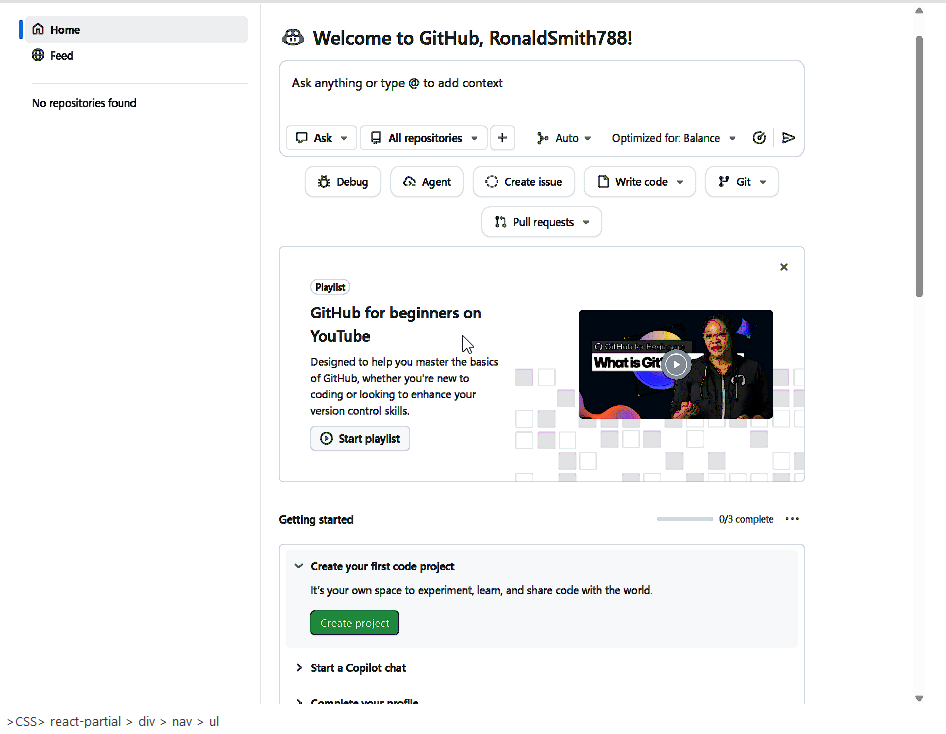Click the No repositories found text

(84, 103)
